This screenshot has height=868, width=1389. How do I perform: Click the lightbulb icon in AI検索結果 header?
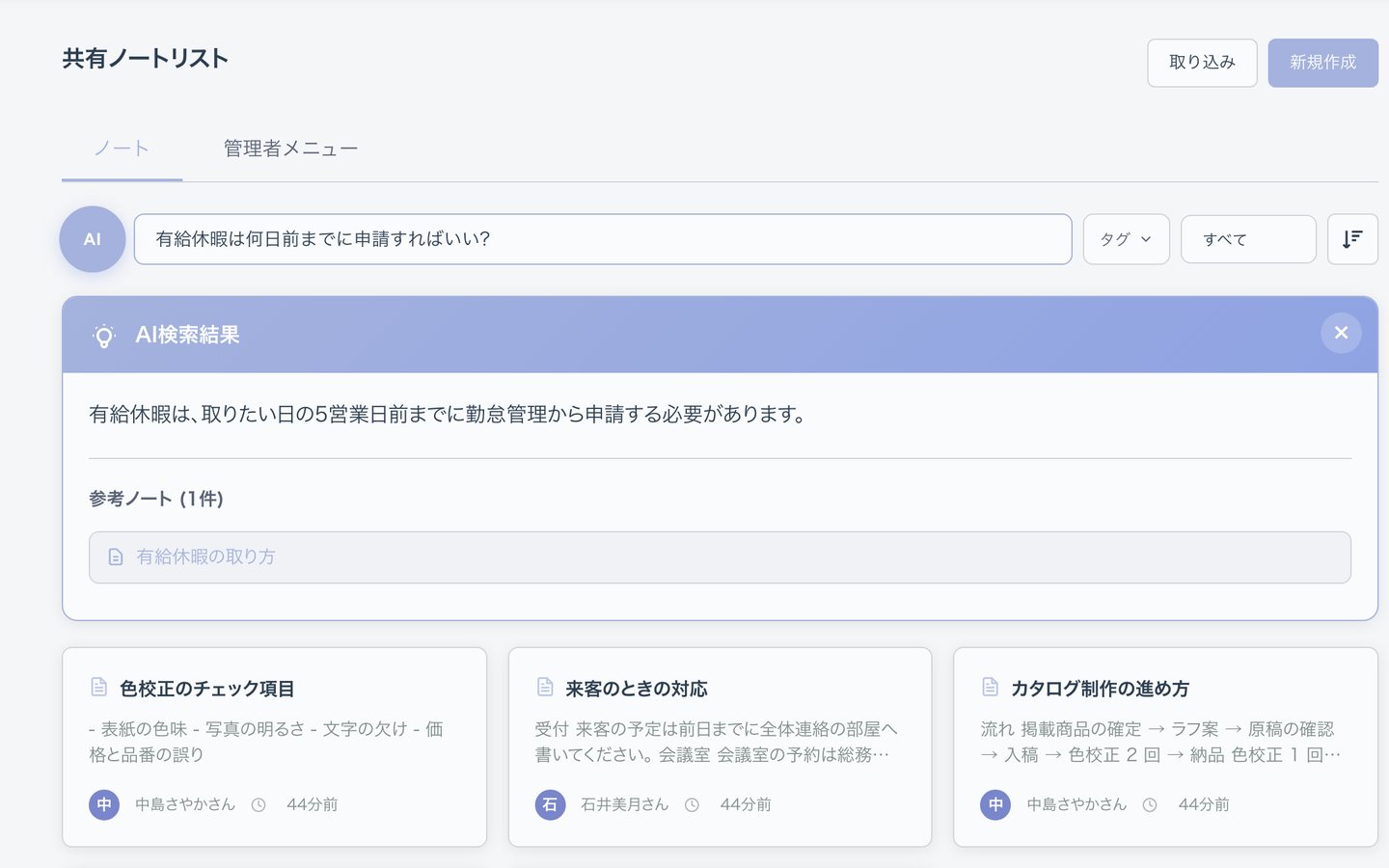[104, 336]
